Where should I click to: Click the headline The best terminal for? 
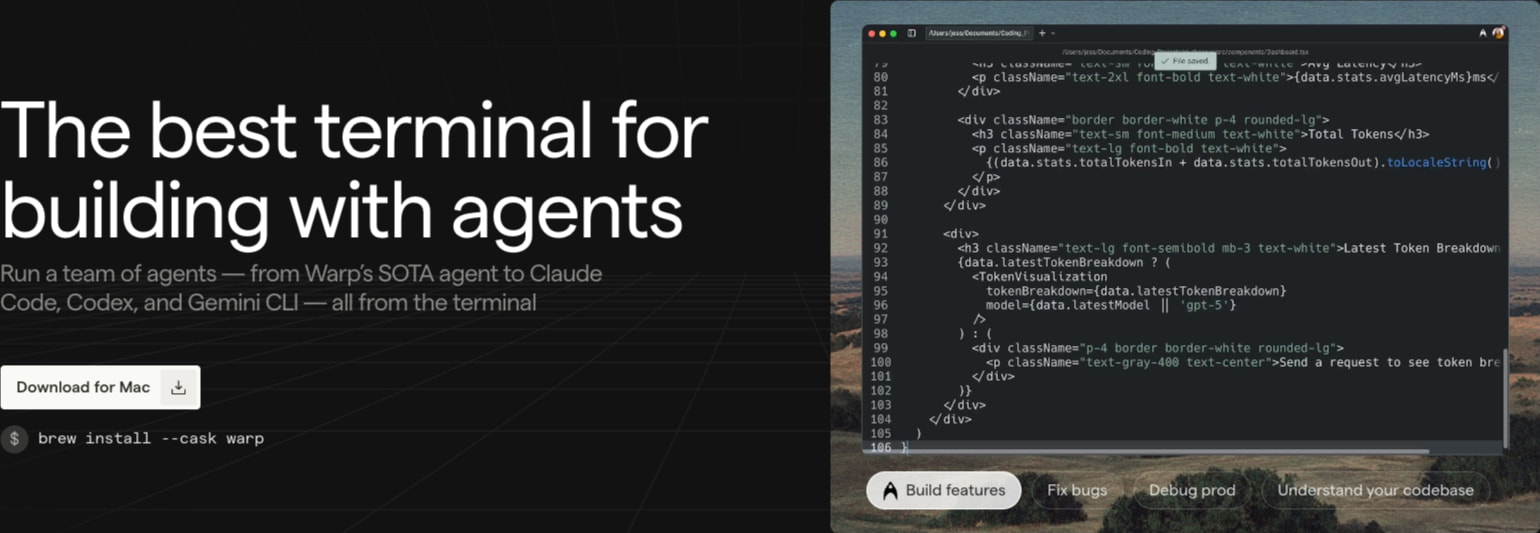tap(354, 133)
